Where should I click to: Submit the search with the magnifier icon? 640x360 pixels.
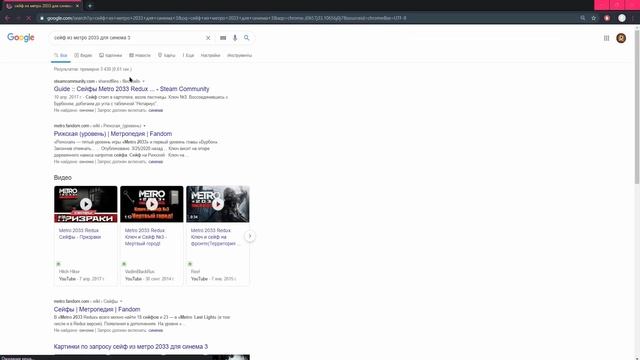tap(247, 38)
